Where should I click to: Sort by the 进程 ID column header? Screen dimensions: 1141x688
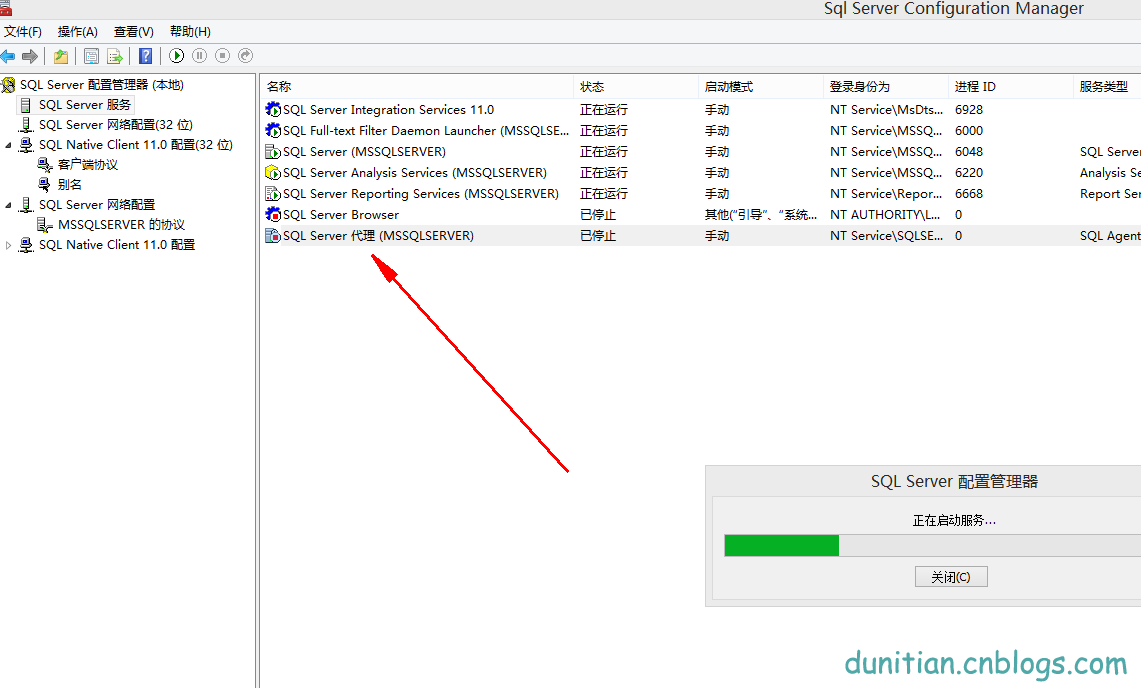pyautogui.click(x=1011, y=87)
